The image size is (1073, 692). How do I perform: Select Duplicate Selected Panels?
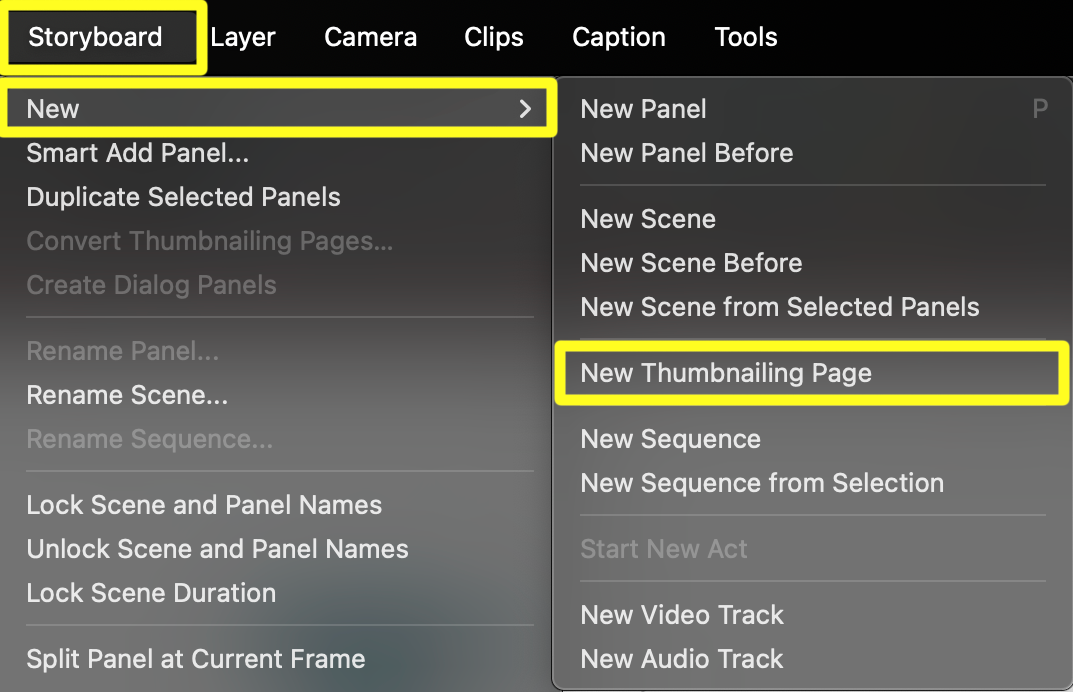tap(183, 197)
